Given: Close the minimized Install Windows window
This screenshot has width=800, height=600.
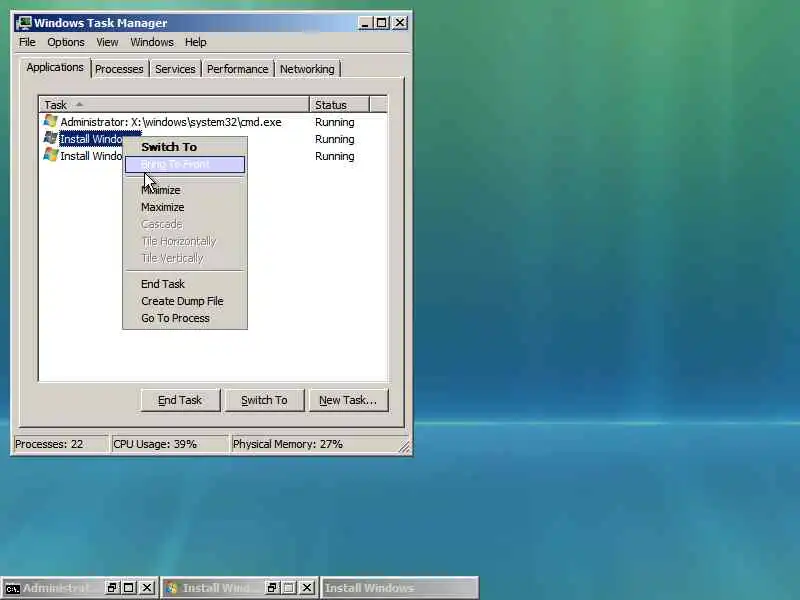Looking at the screenshot, I should (x=307, y=588).
